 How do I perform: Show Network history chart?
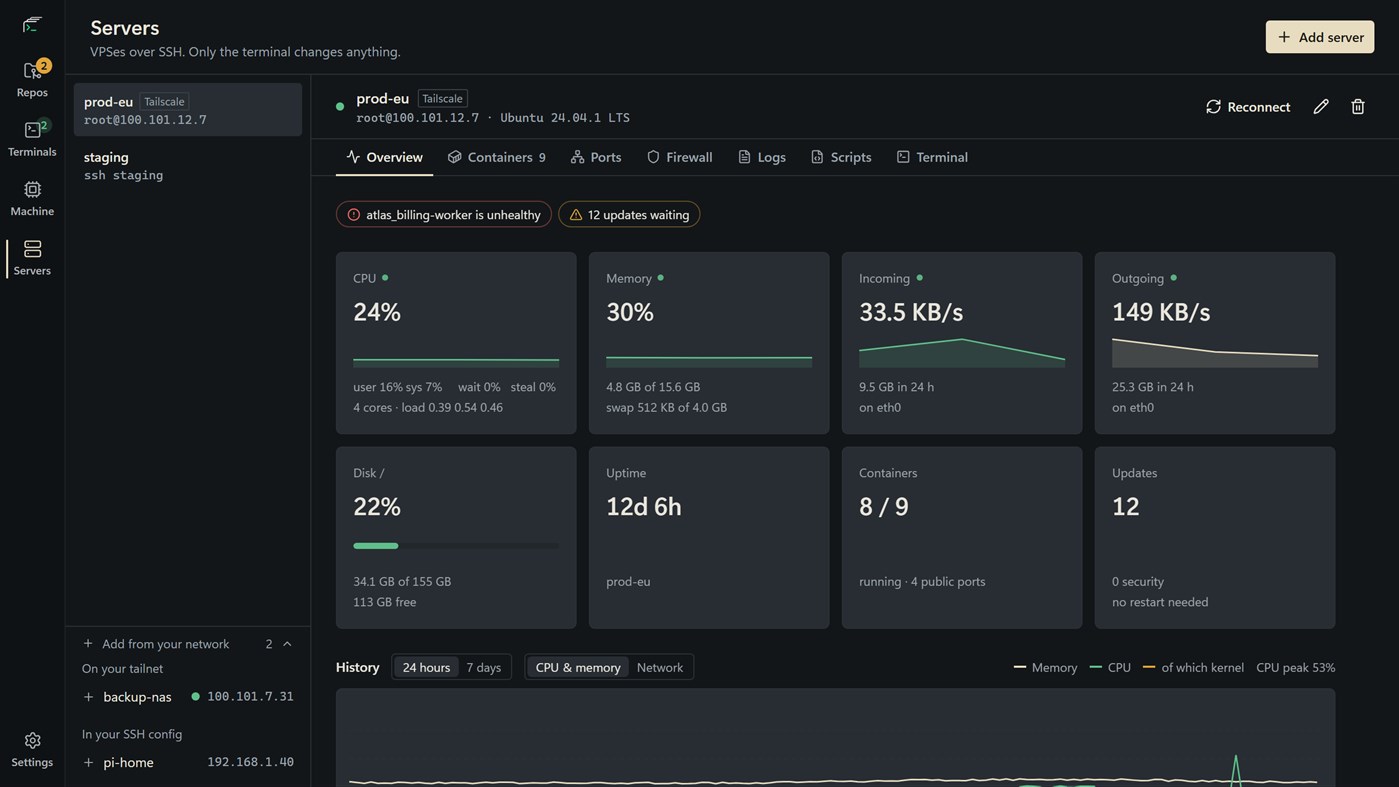660,667
